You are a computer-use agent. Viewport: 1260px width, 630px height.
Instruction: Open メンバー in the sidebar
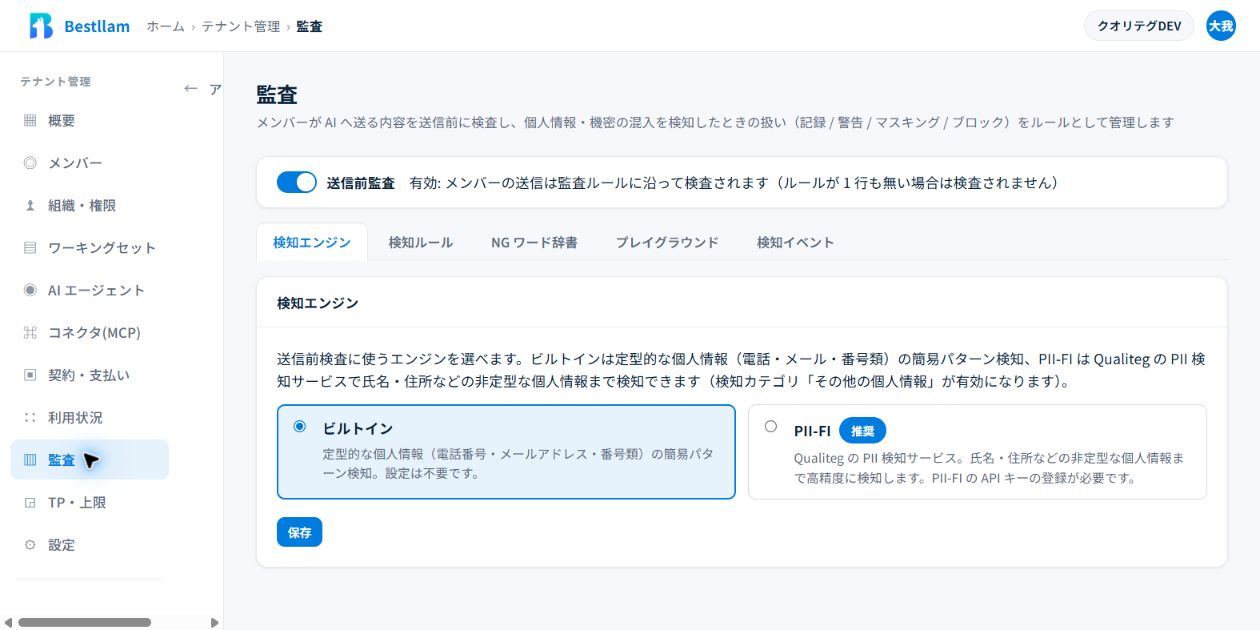click(x=90, y=163)
